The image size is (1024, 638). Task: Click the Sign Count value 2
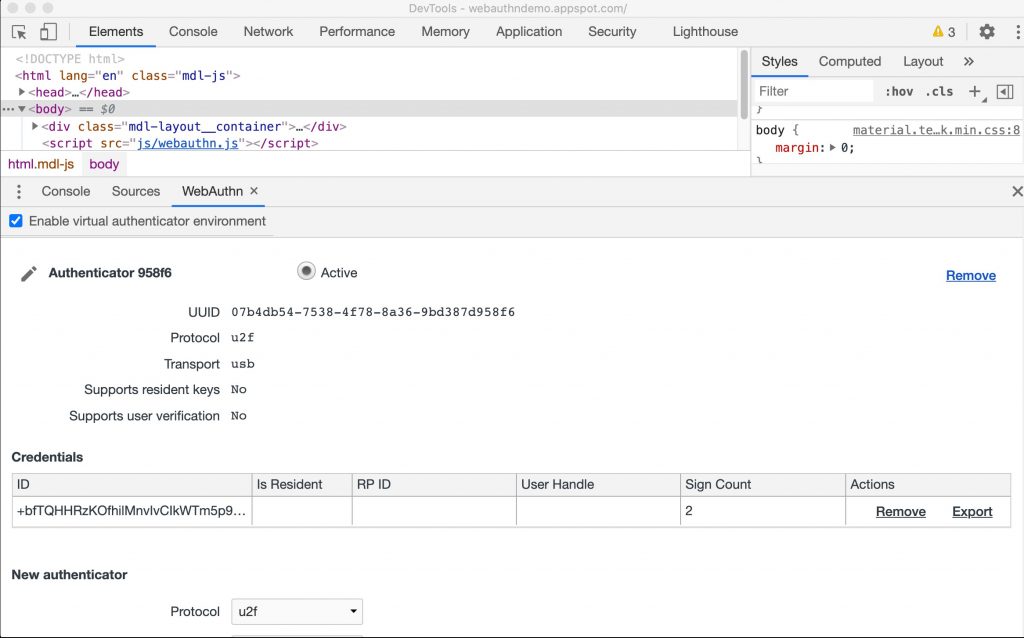click(x=689, y=511)
